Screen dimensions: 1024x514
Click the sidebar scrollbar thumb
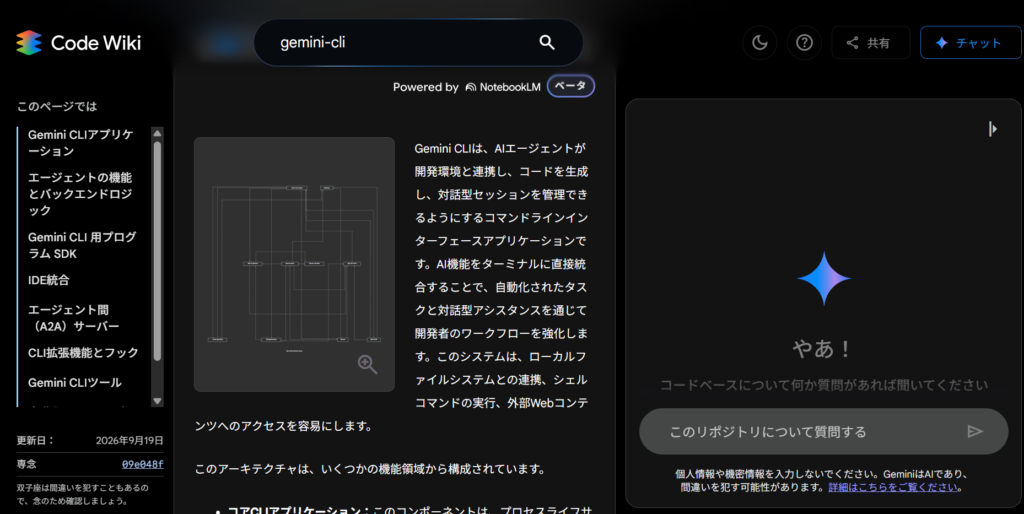(157, 251)
